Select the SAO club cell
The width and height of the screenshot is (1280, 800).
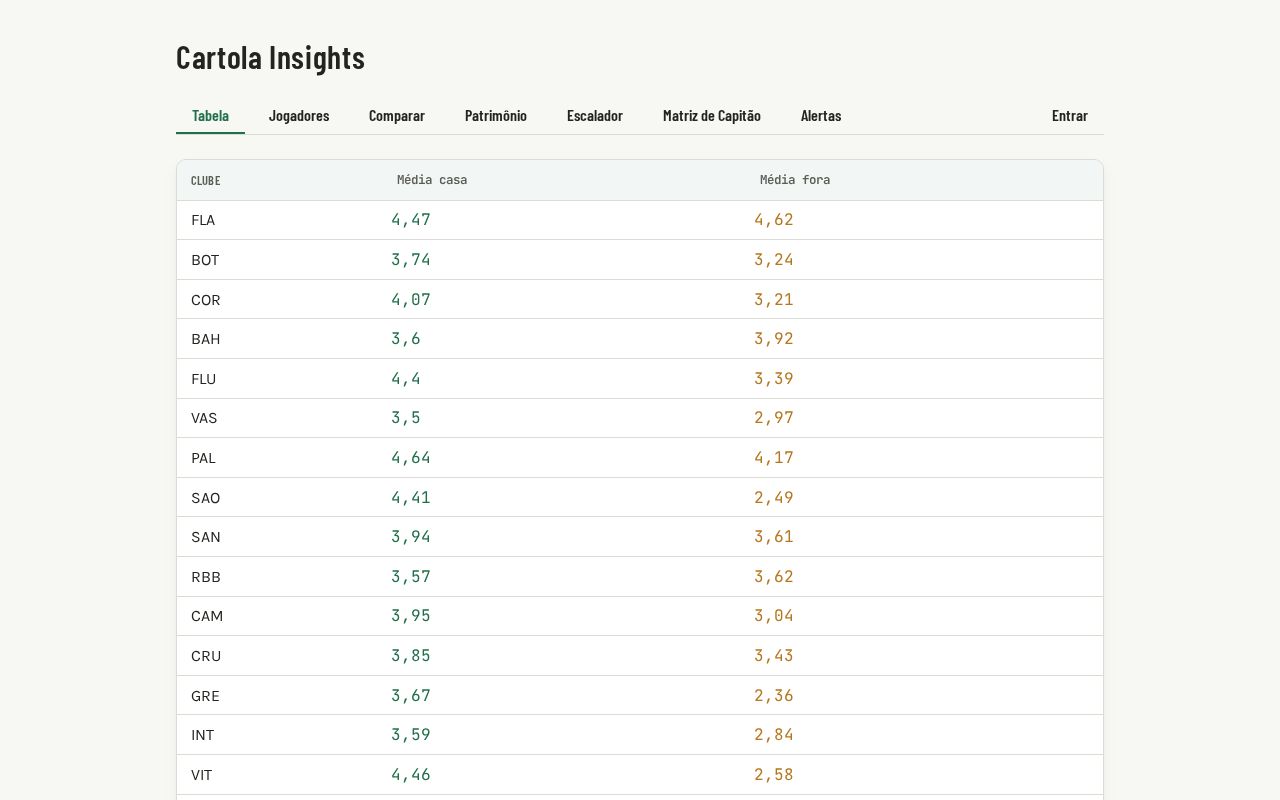(x=206, y=498)
